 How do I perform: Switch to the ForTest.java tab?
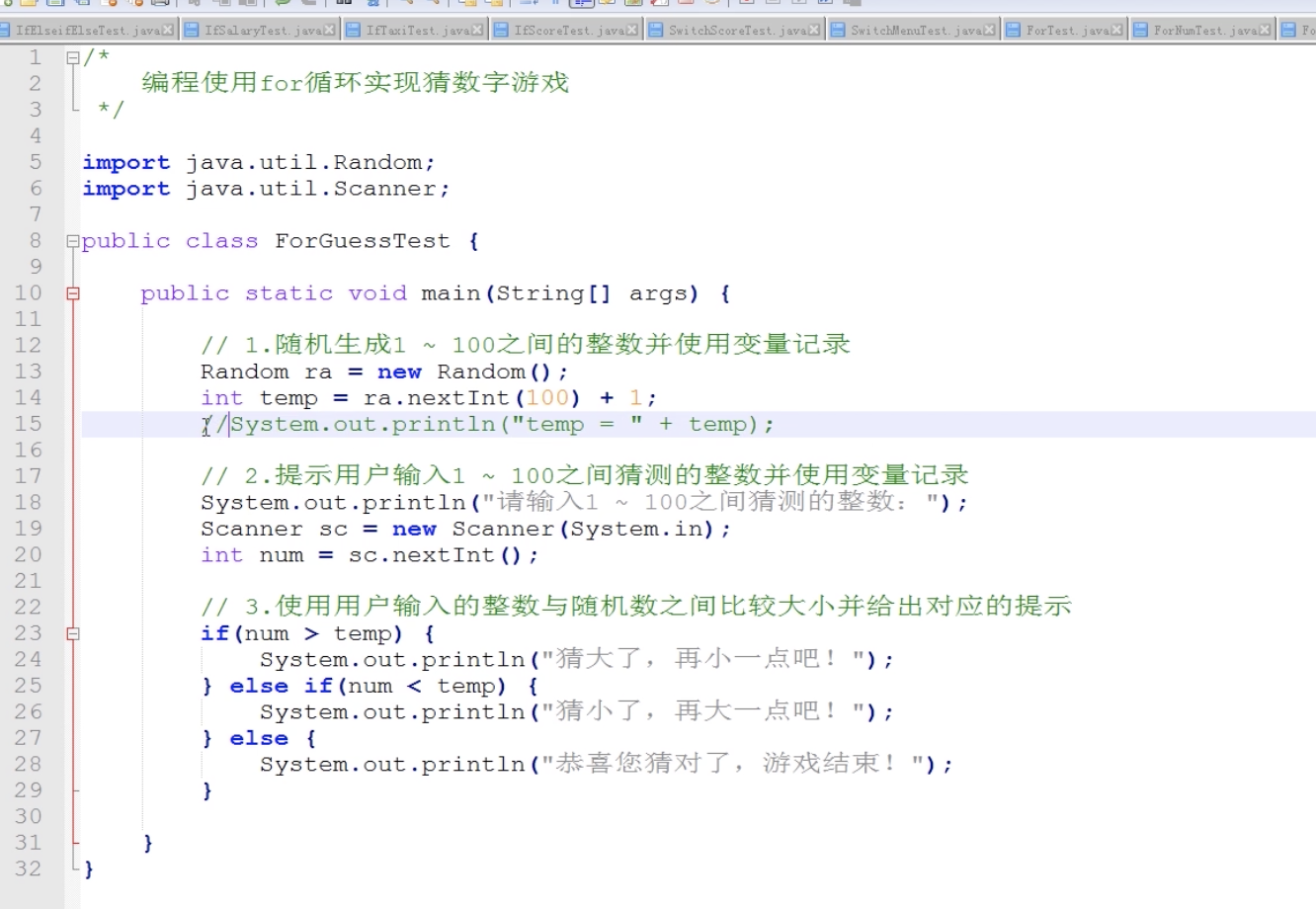pyautogui.click(x=1064, y=31)
